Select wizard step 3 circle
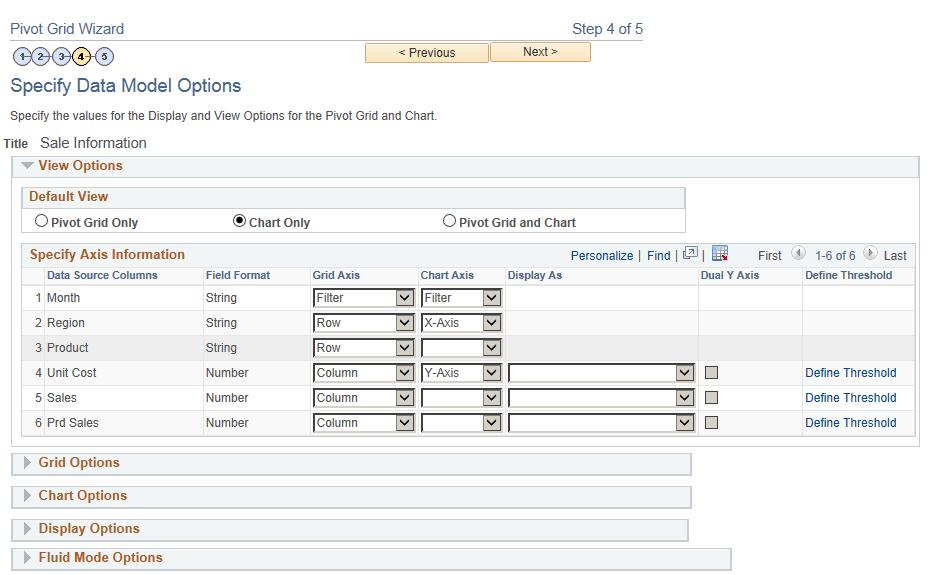This screenshot has width=931, height=575. [x=61, y=56]
